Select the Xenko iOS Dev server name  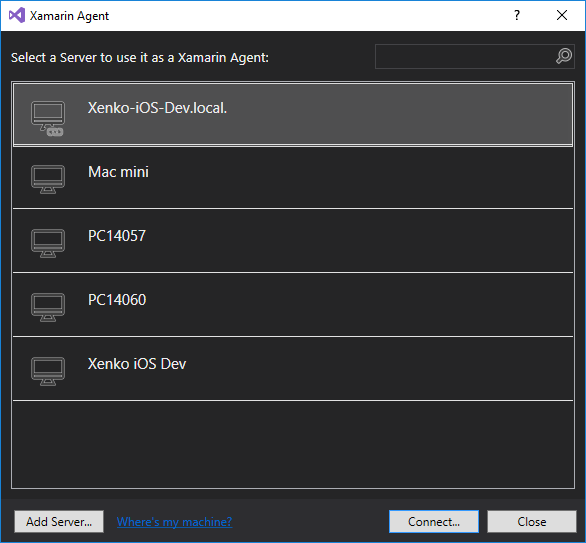coord(137,364)
